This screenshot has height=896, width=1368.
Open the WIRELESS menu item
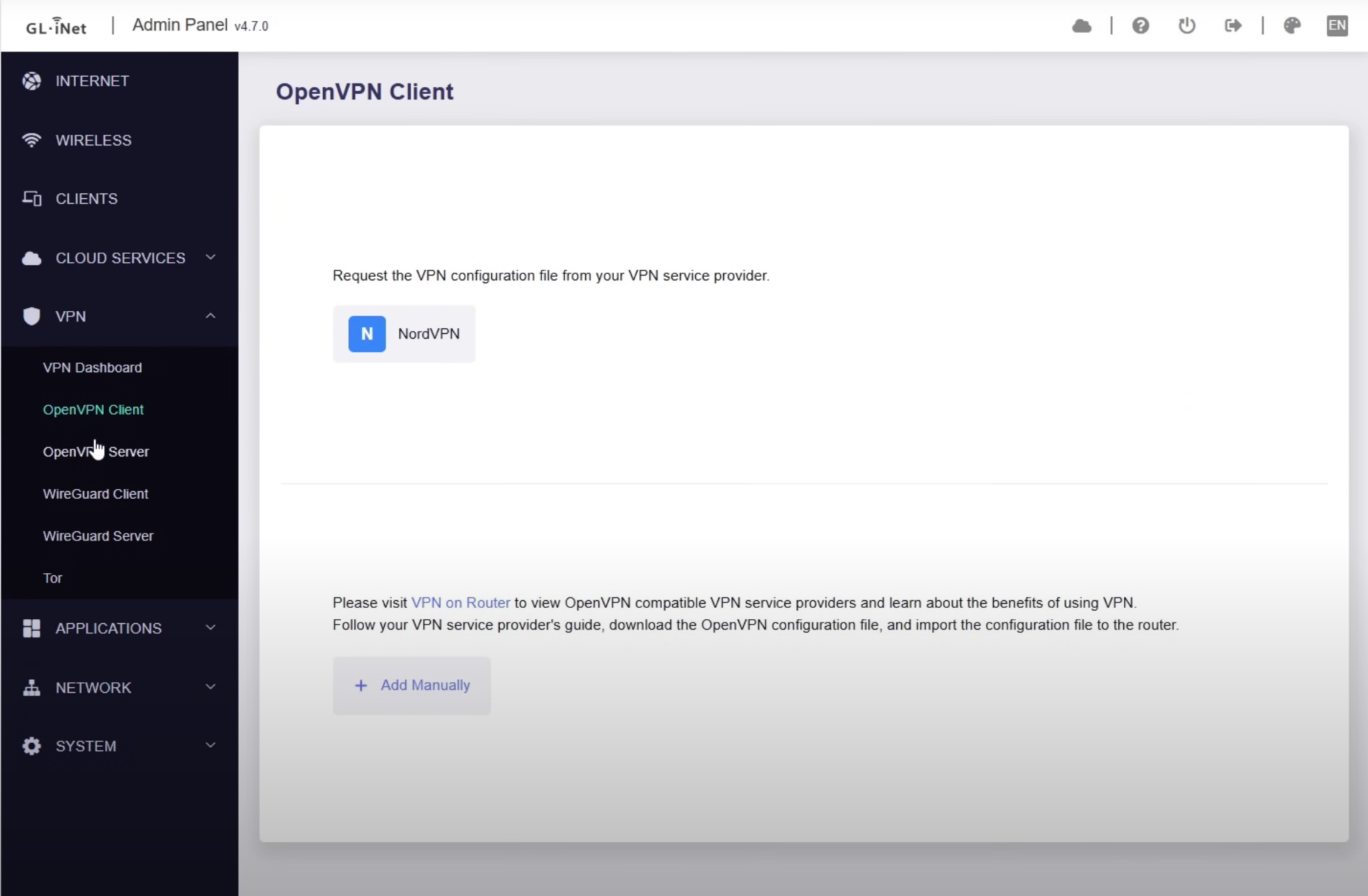point(119,140)
